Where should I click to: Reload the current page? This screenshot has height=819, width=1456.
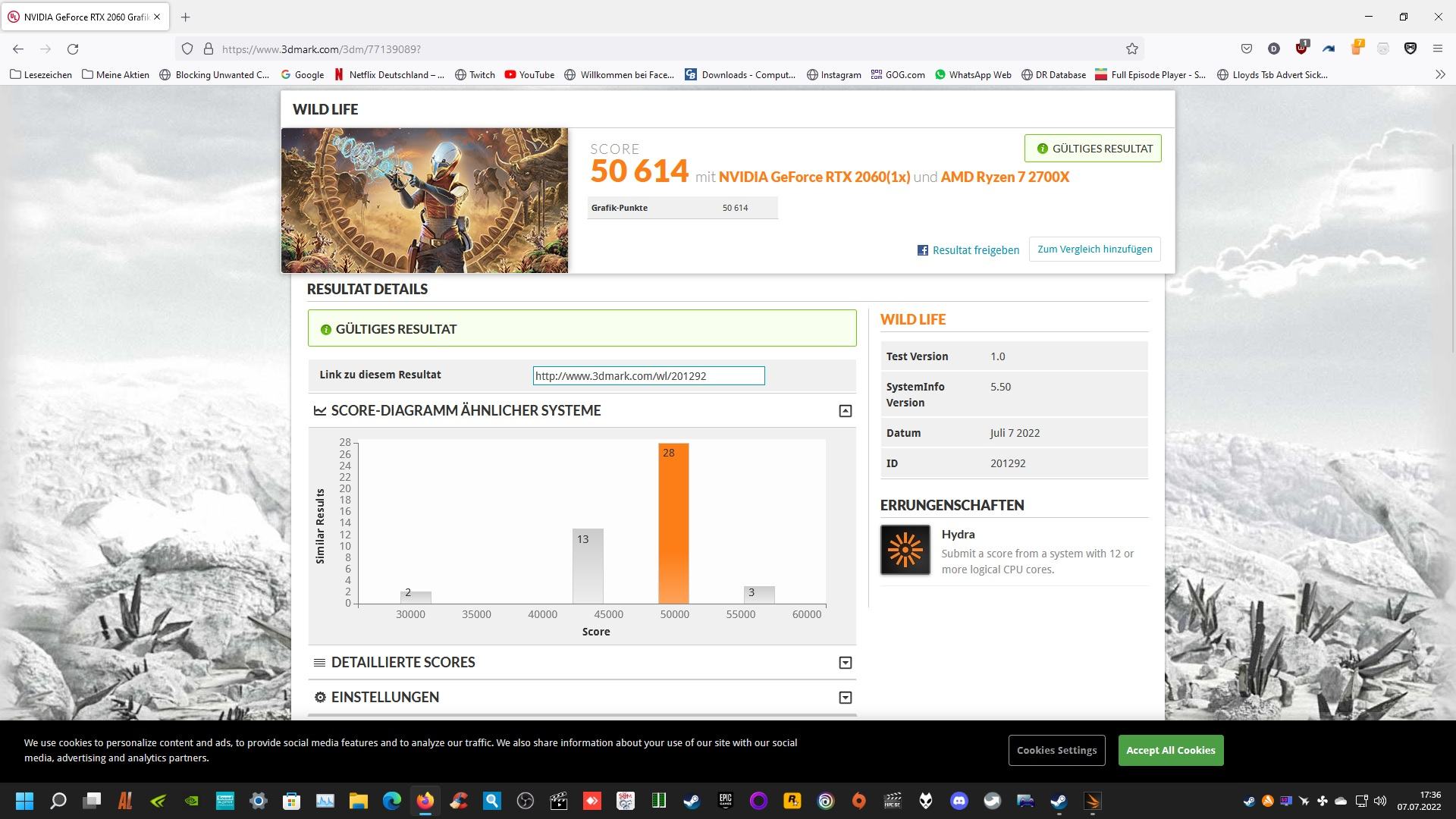point(73,49)
